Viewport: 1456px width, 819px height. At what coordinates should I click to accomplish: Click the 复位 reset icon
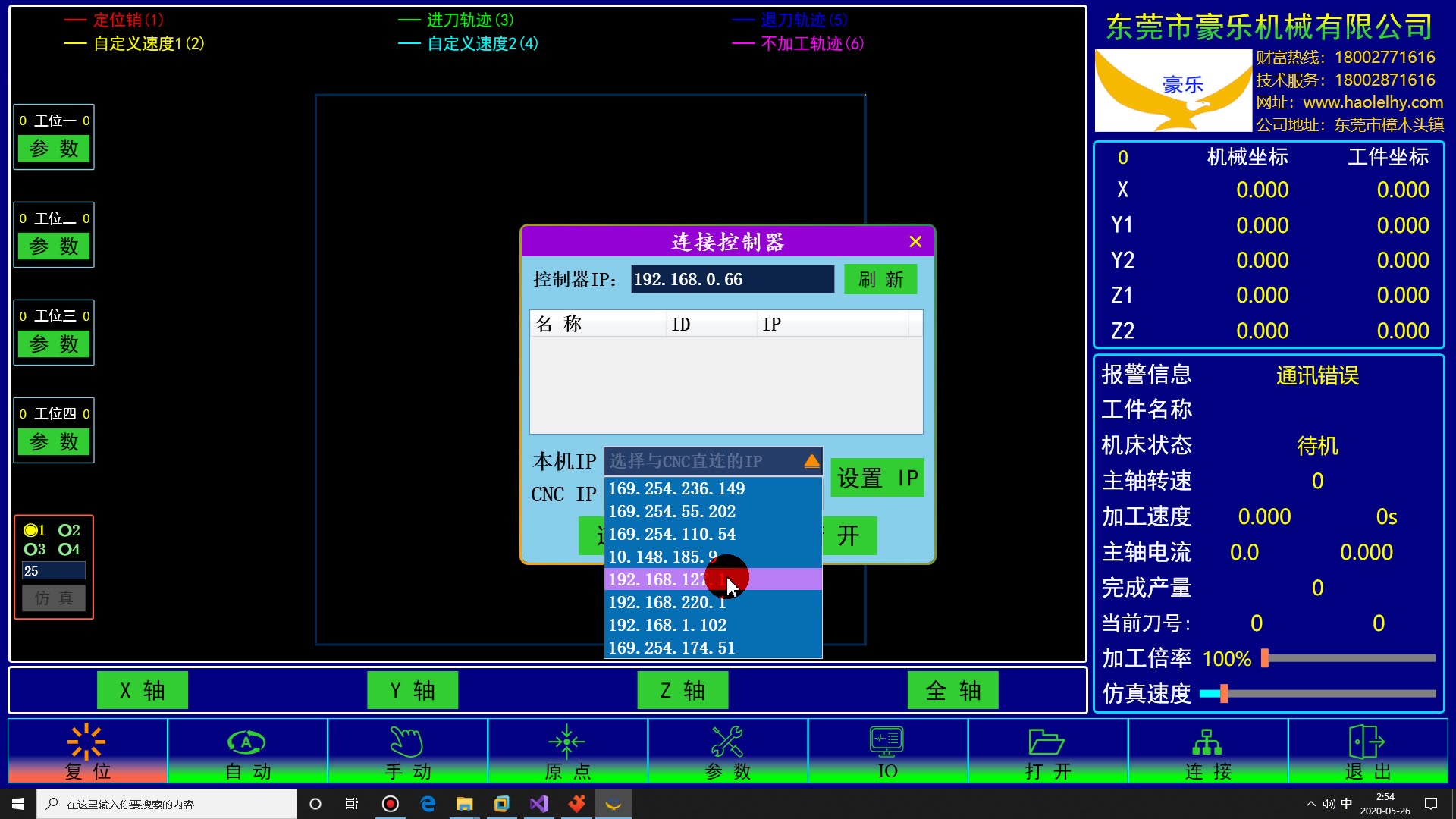coord(86,742)
